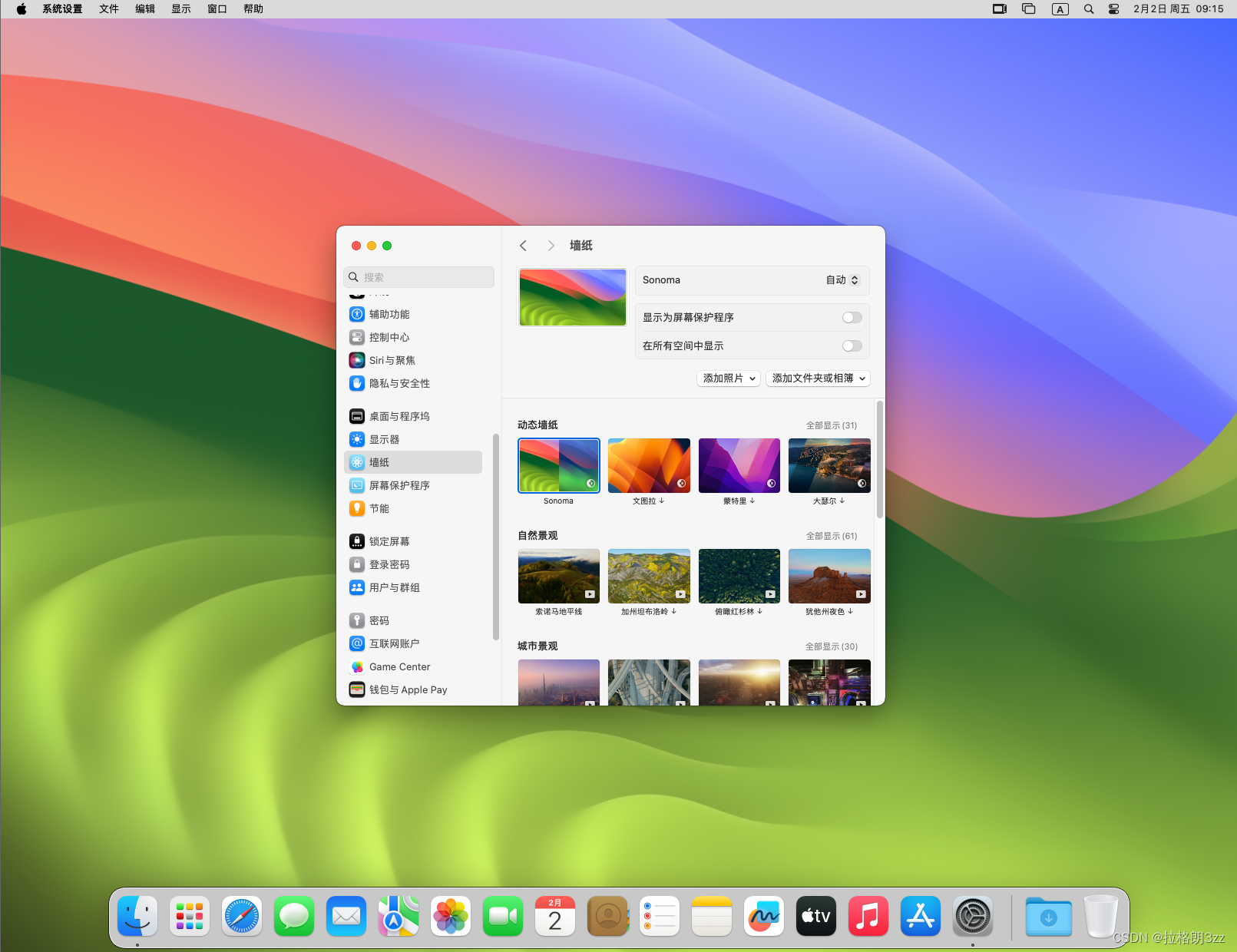Select the 俯瞰红杉林 wallpaper thumbnail
Viewport: 1237px width, 952px height.
tap(739, 576)
